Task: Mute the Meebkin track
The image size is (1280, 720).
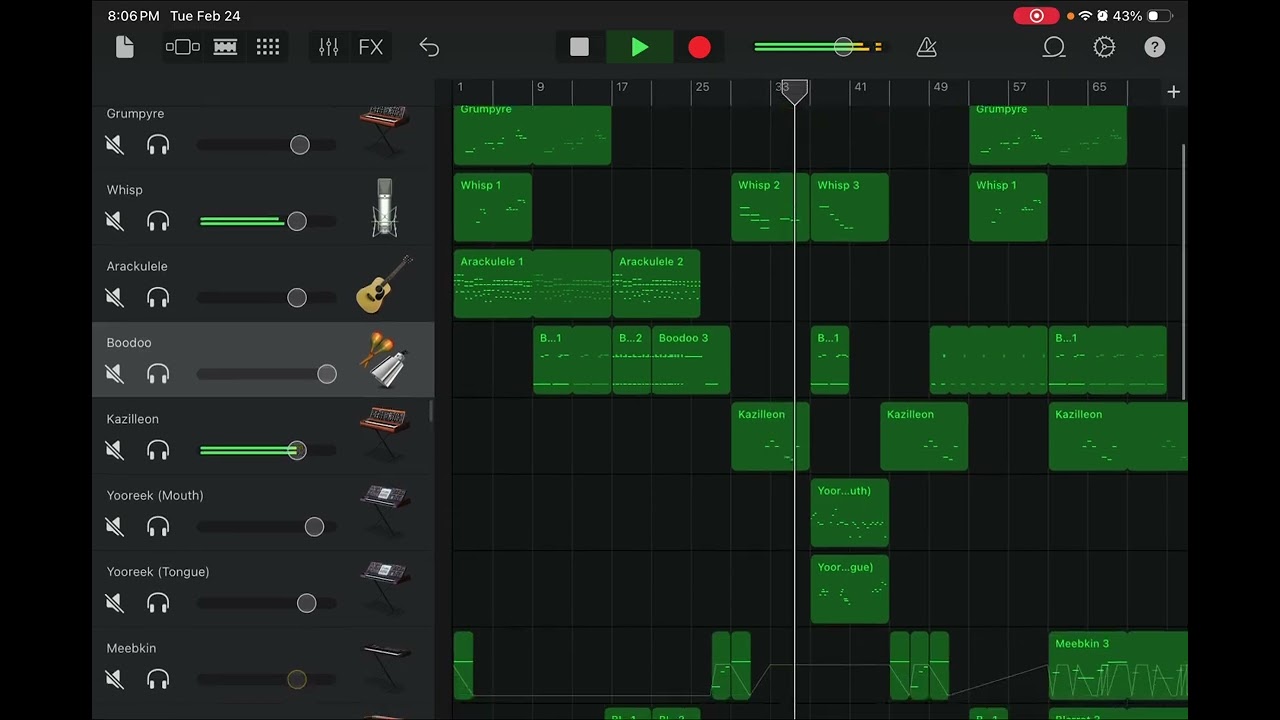Action: coord(115,680)
